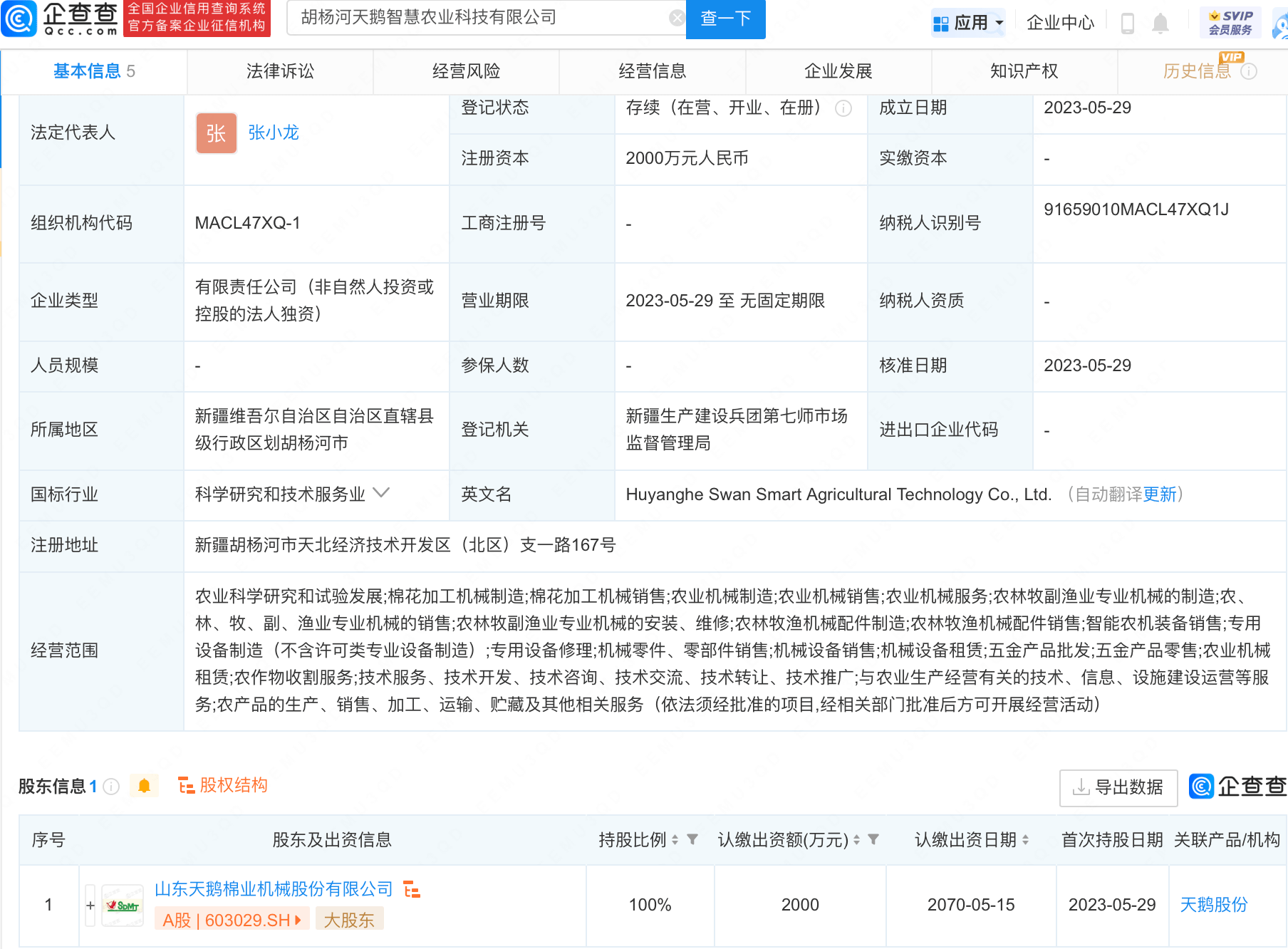Click the info icon next to 登记状态 value
The width and height of the screenshot is (1288, 949).
tap(843, 108)
